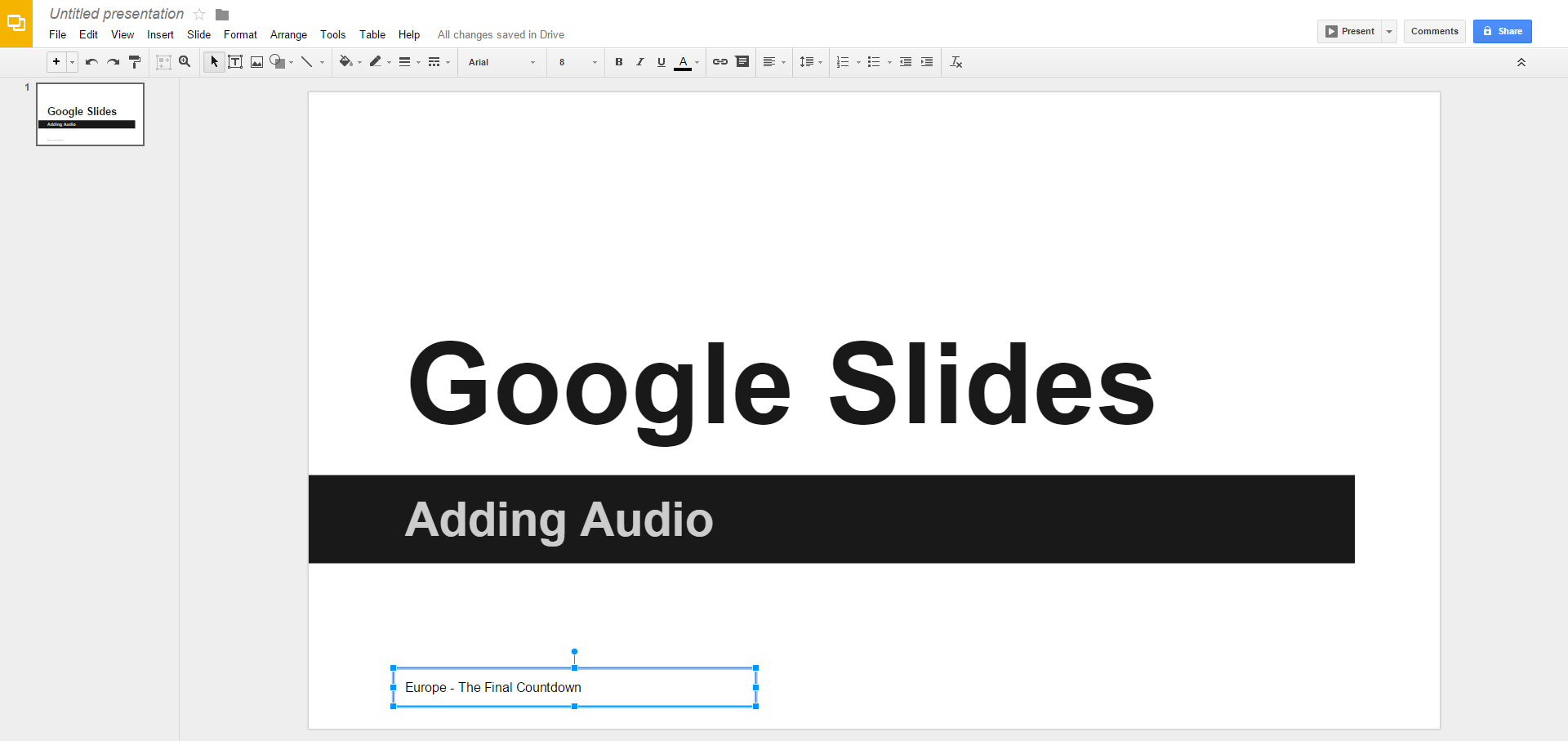Select the text box tool
Viewport: 1568px width, 741px height.
coord(235,62)
